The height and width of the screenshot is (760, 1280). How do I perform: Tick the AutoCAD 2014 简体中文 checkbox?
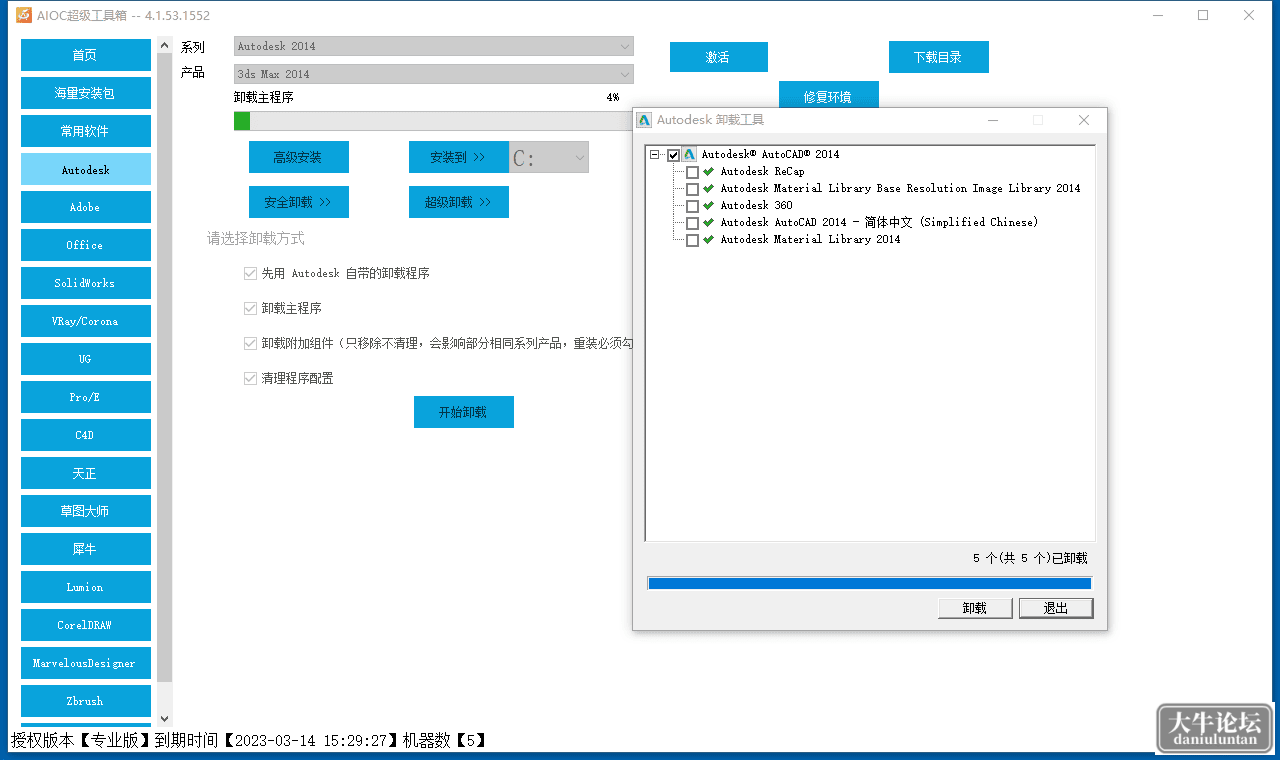692,223
